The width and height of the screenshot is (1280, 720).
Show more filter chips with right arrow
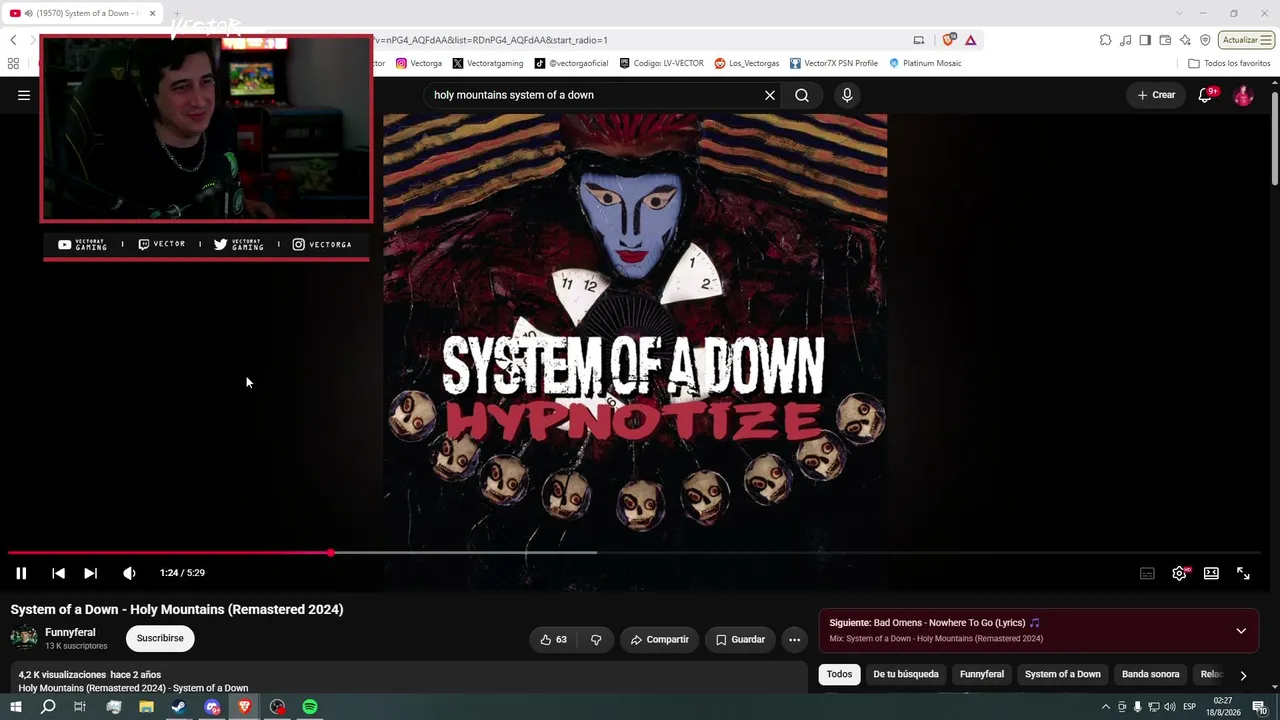tap(1243, 675)
